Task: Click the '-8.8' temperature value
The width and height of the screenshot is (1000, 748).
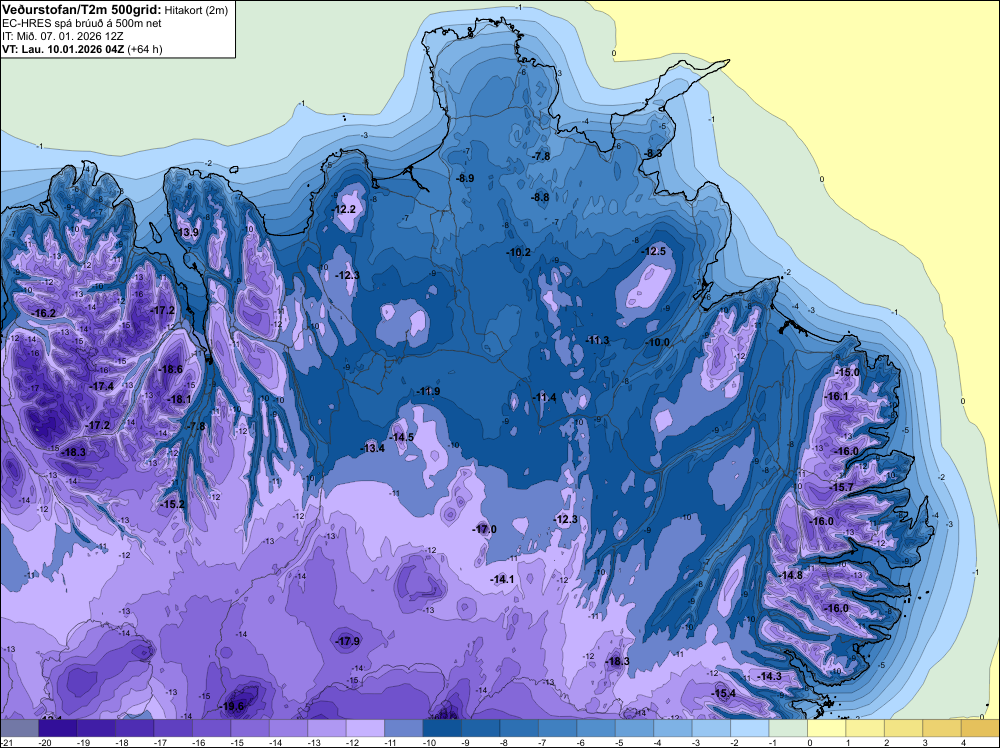Action: tap(540, 197)
